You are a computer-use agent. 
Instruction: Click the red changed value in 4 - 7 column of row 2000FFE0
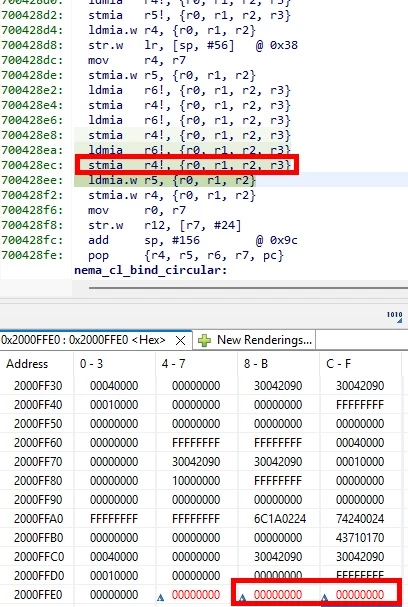tap(196, 595)
